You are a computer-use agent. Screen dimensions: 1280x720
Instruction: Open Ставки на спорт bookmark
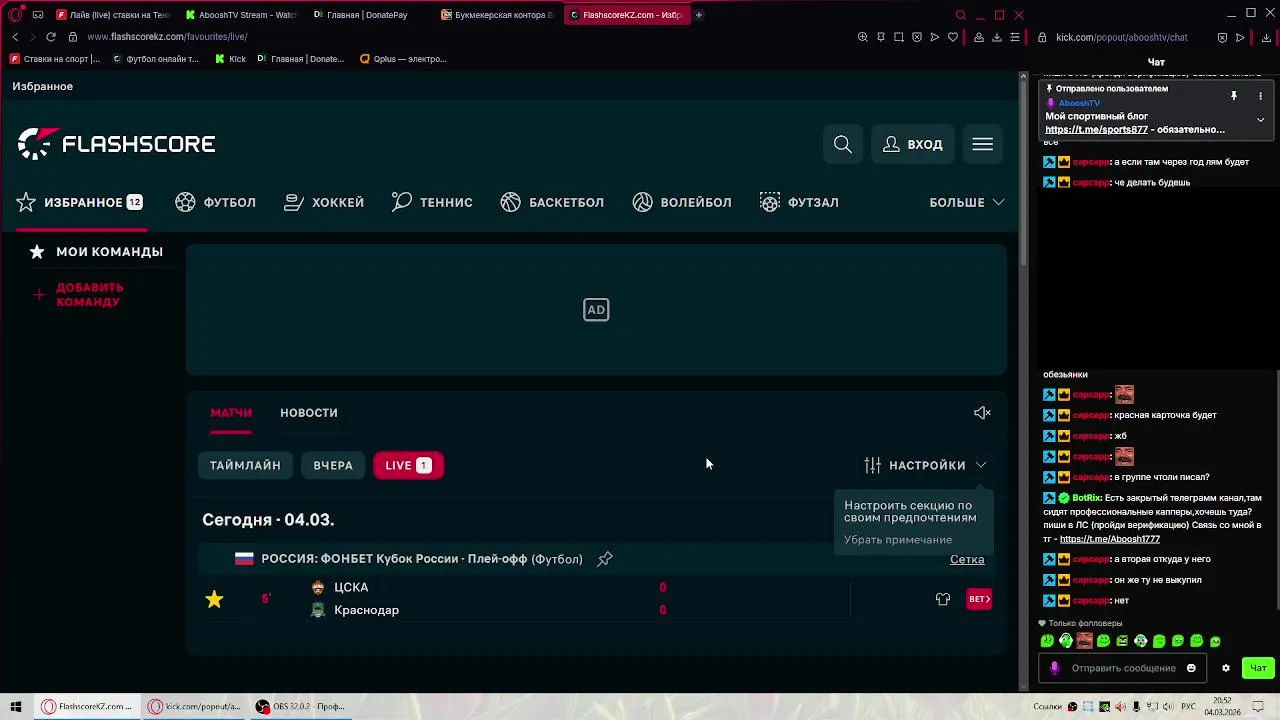click(55, 59)
